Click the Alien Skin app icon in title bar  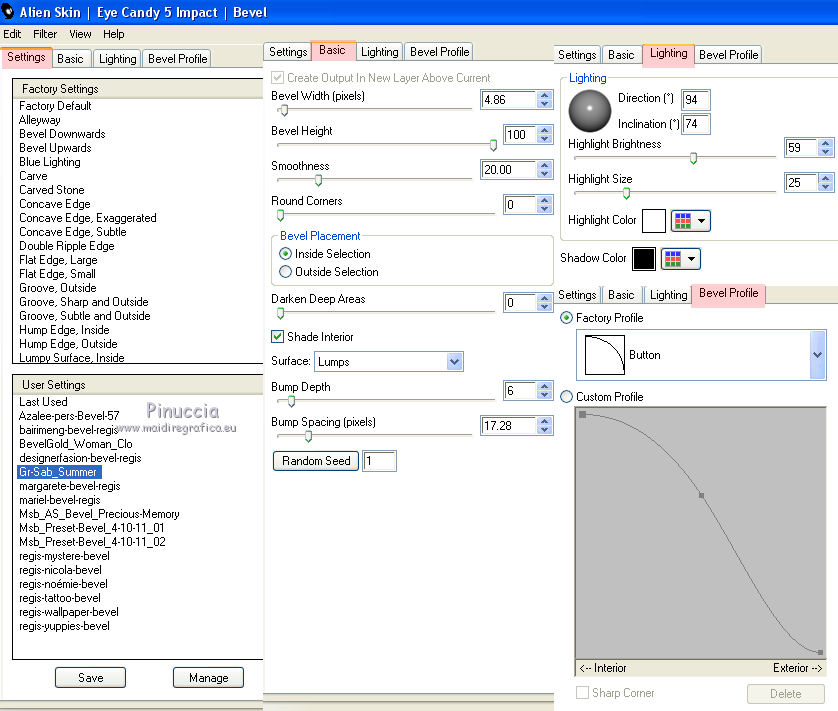tap(9, 12)
